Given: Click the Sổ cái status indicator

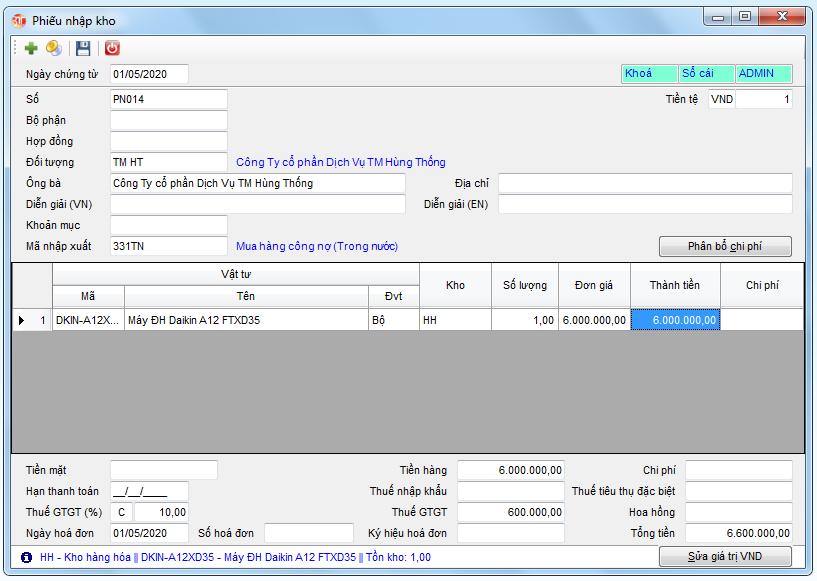Looking at the screenshot, I should pos(705,74).
